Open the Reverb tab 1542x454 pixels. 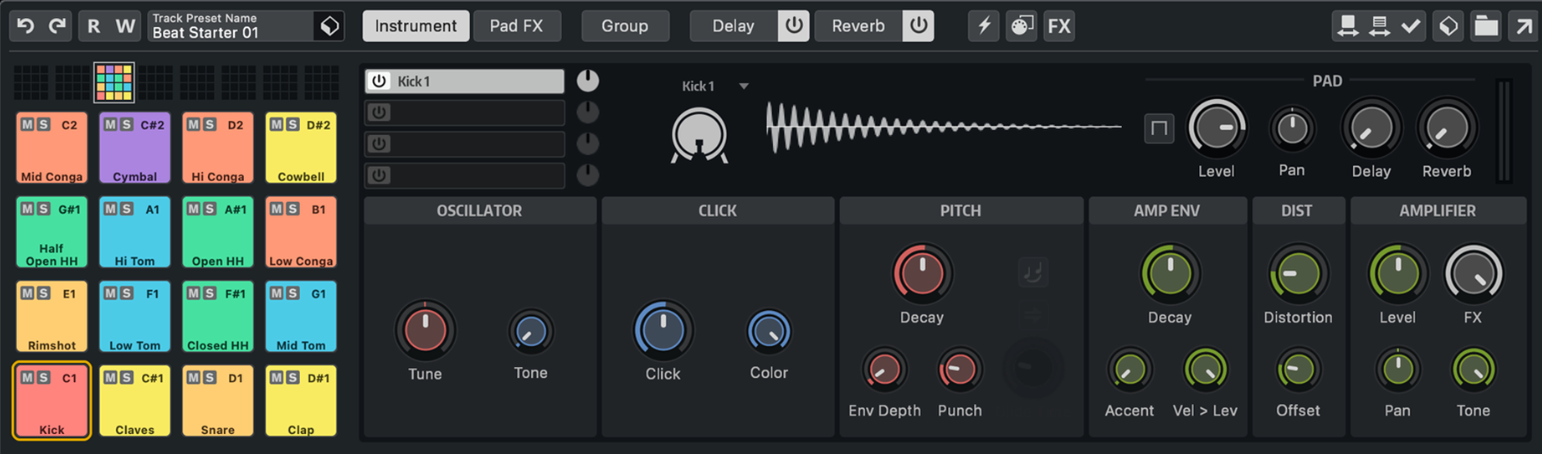point(858,26)
